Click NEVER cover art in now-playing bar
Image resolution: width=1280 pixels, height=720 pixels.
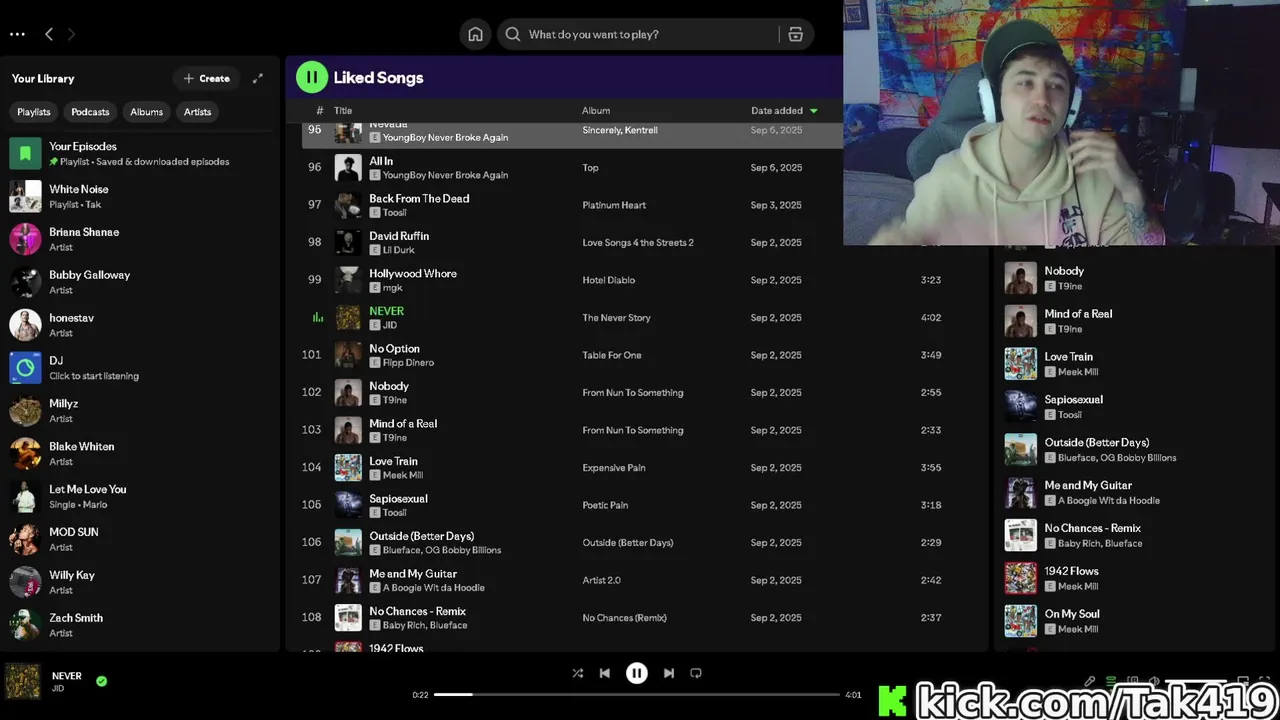click(x=23, y=681)
